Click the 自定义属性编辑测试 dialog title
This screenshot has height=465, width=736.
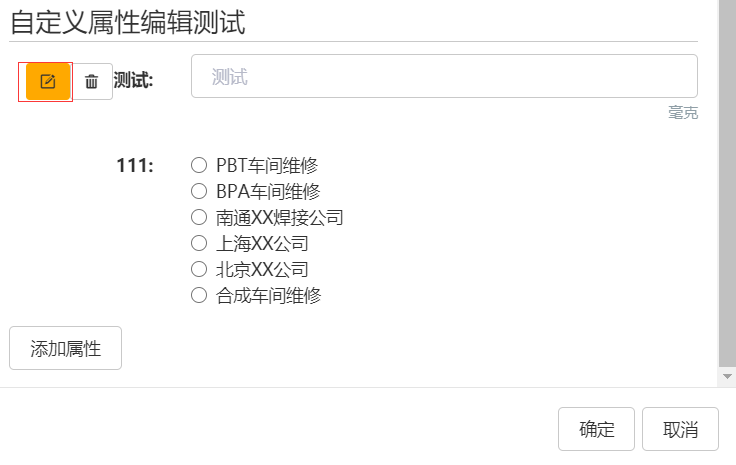(128, 22)
